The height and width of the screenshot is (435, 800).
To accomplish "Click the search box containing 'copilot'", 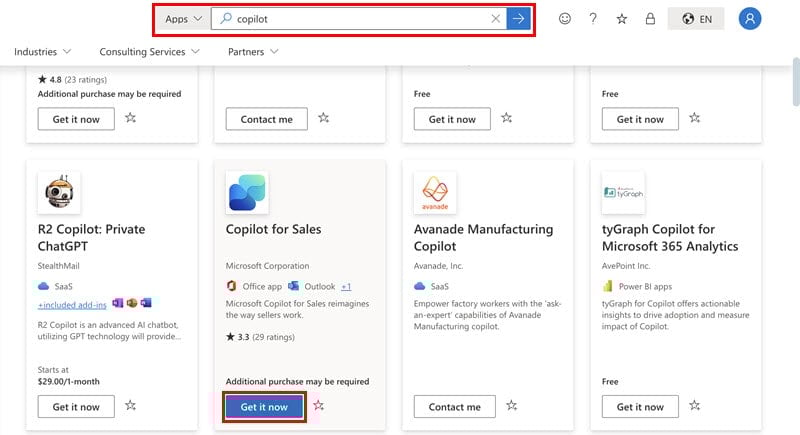I will [359, 19].
